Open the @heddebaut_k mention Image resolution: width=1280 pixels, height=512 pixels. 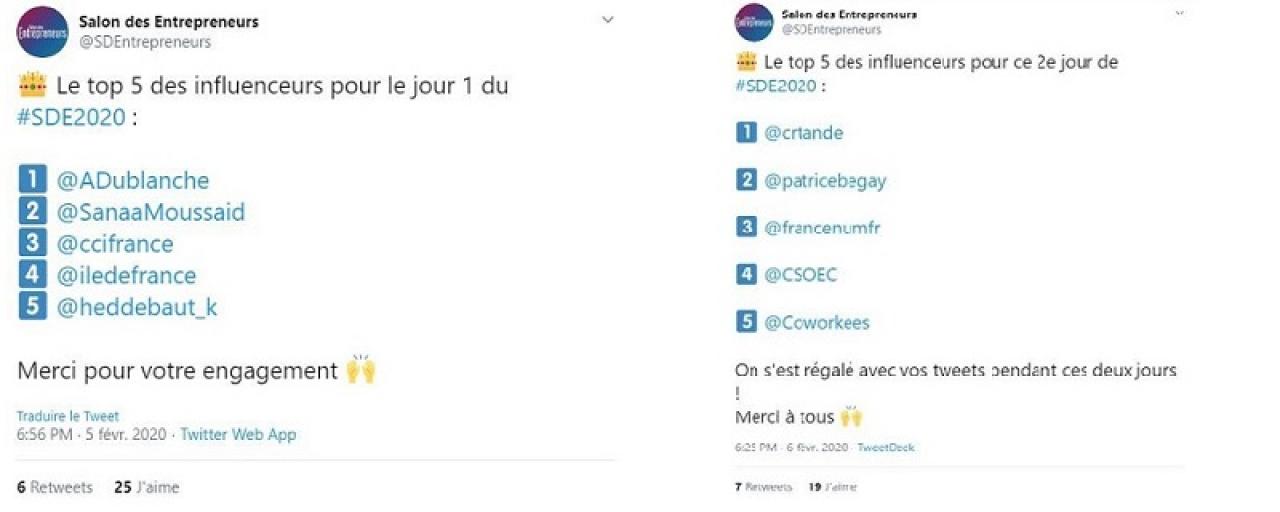[137, 307]
